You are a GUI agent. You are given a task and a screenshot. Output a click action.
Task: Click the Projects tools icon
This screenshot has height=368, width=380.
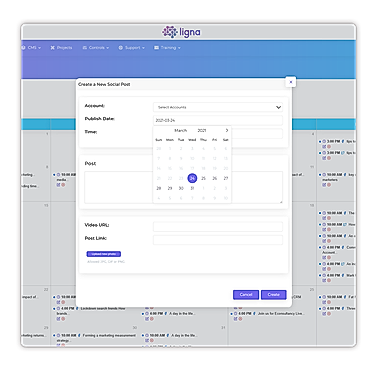pos(52,48)
